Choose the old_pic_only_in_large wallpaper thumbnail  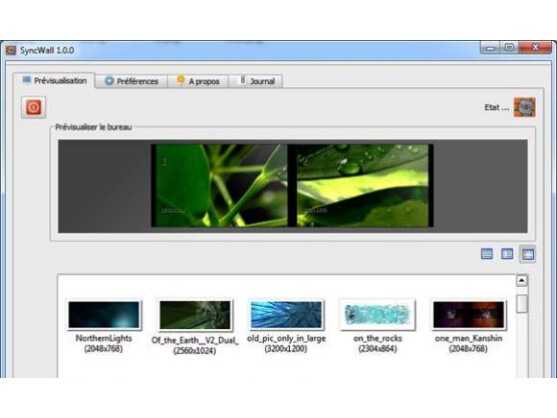pos(286,315)
